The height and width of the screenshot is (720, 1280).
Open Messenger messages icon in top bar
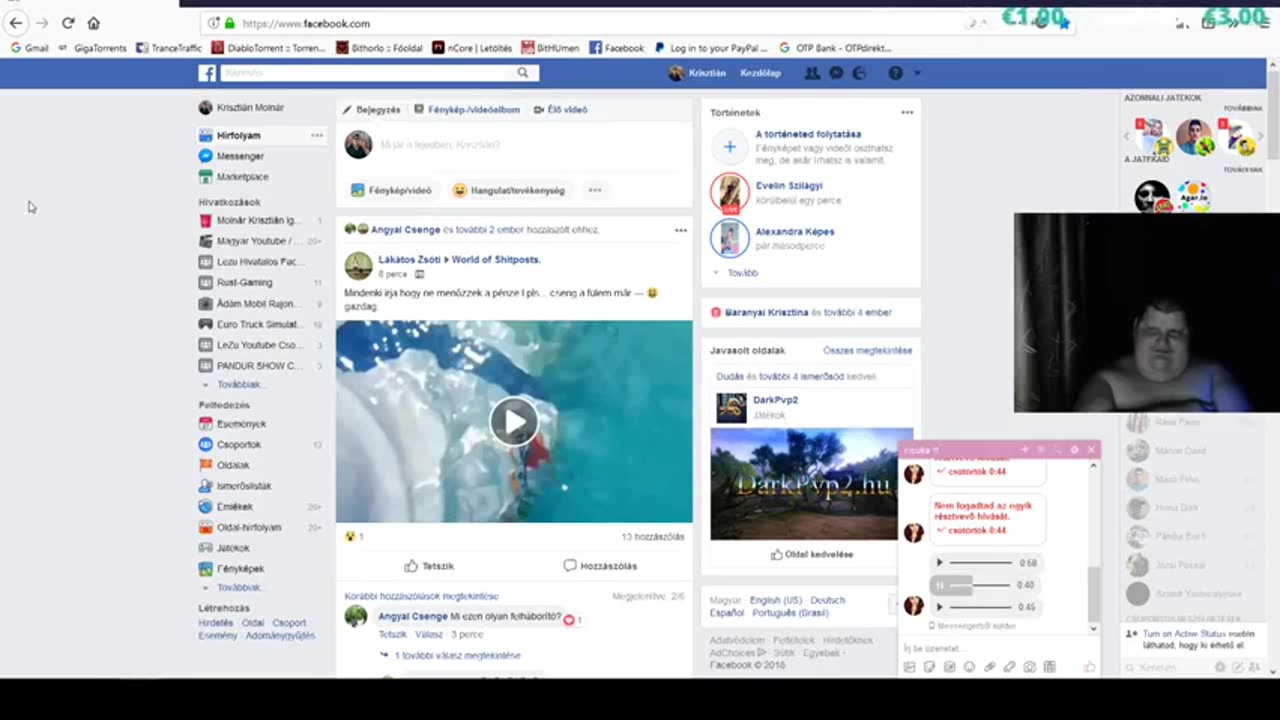[x=836, y=73]
